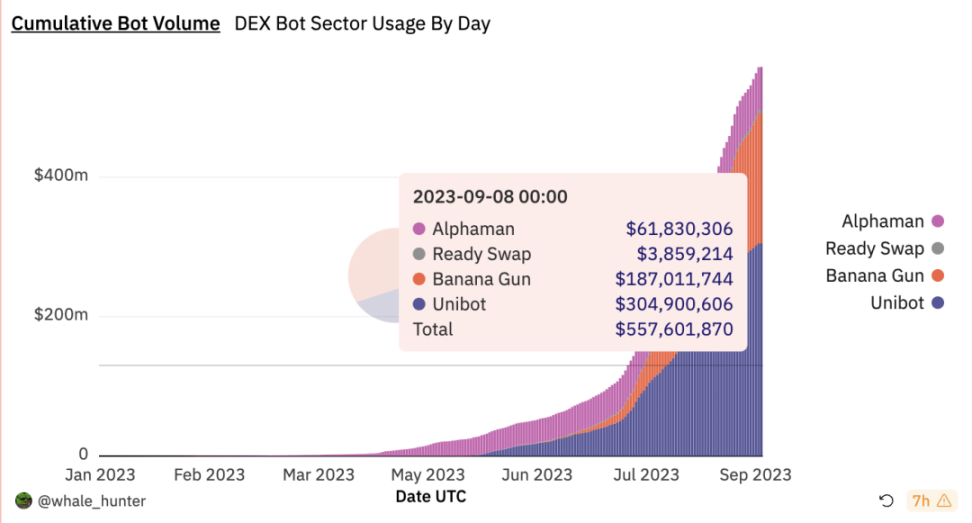Click the Sep 2023 axis label
The width and height of the screenshot is (972, 523).
[755, 475]
